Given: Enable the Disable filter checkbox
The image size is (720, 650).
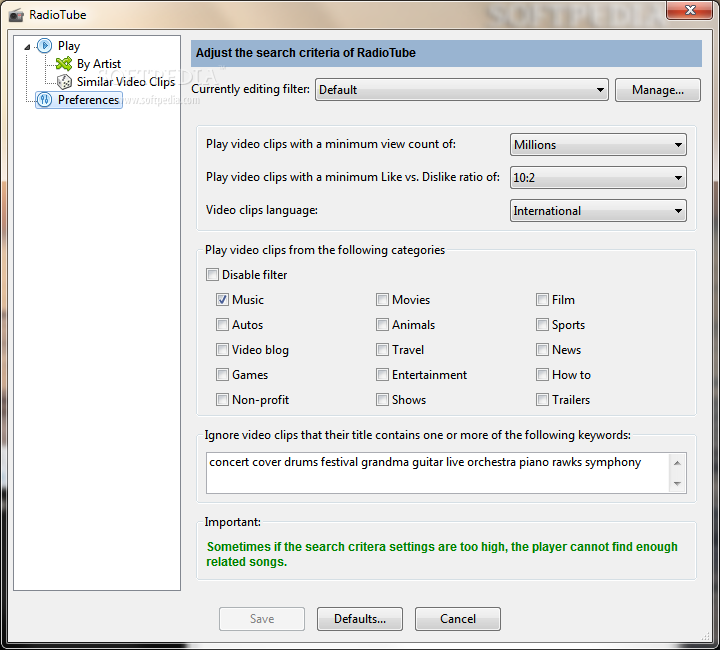Looking at the screenshot, I should click(212, 275).
